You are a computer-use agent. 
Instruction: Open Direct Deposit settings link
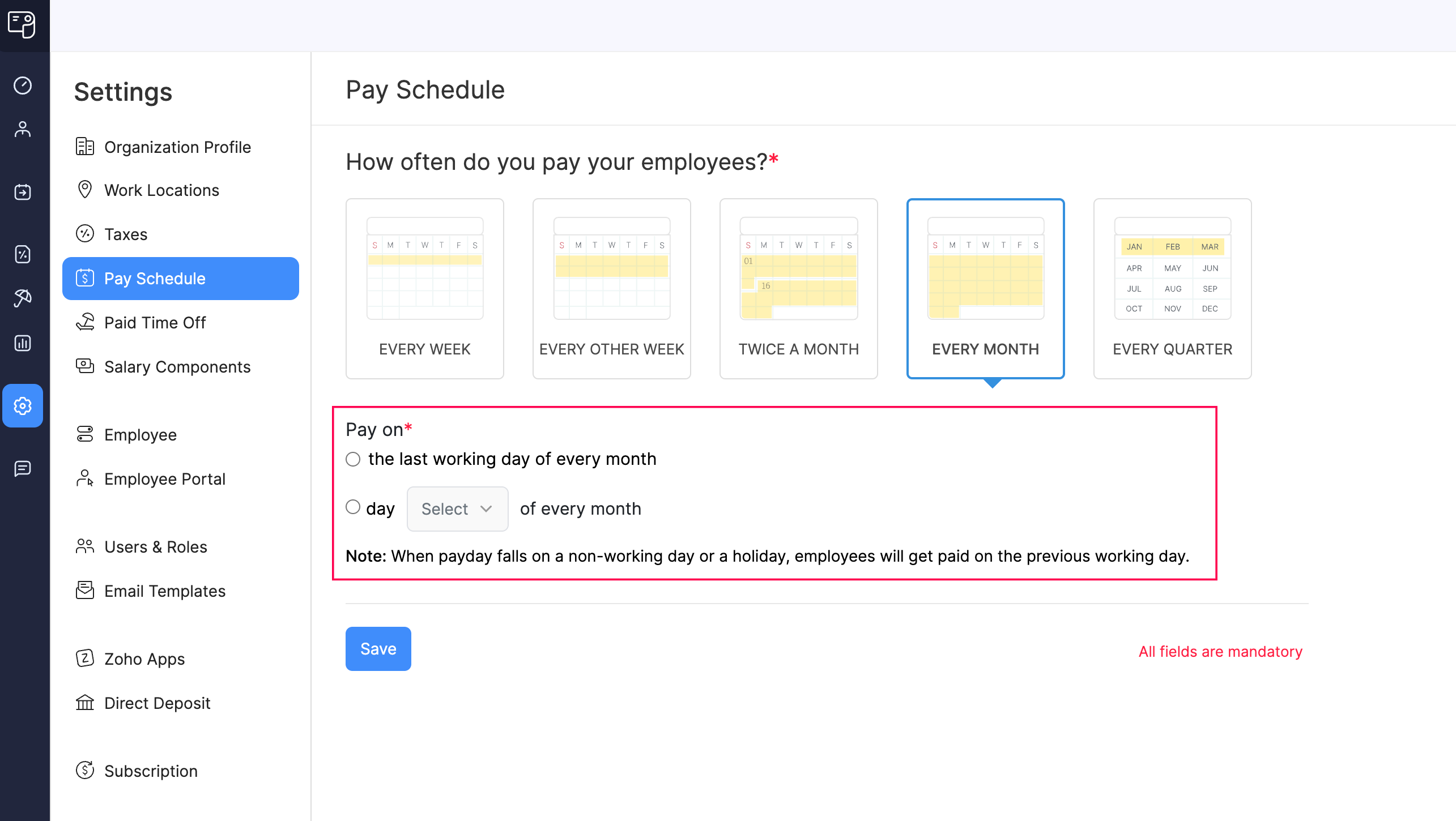(157, 703)
